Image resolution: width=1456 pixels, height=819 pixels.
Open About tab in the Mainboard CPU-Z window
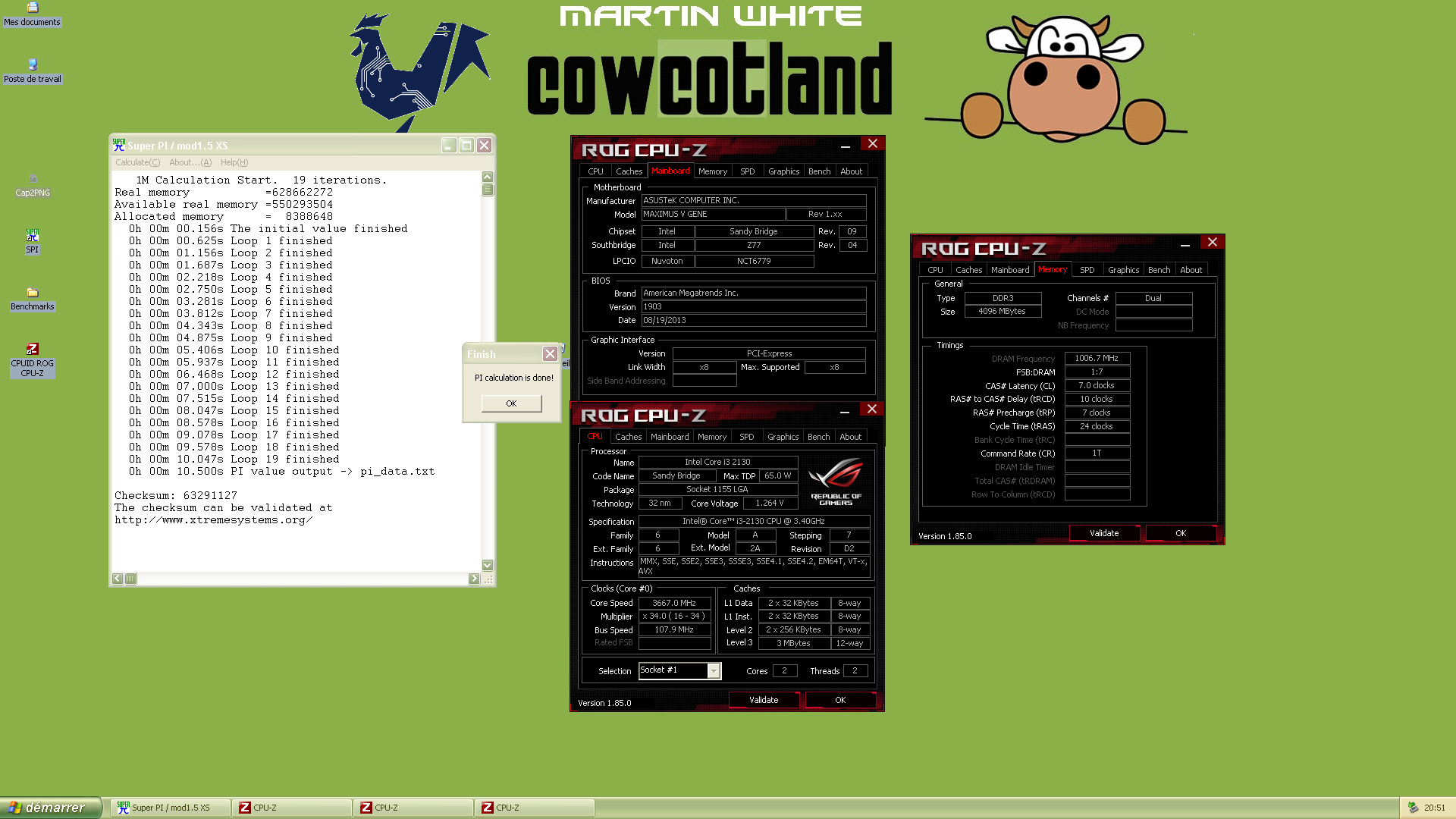coord(851,171)
